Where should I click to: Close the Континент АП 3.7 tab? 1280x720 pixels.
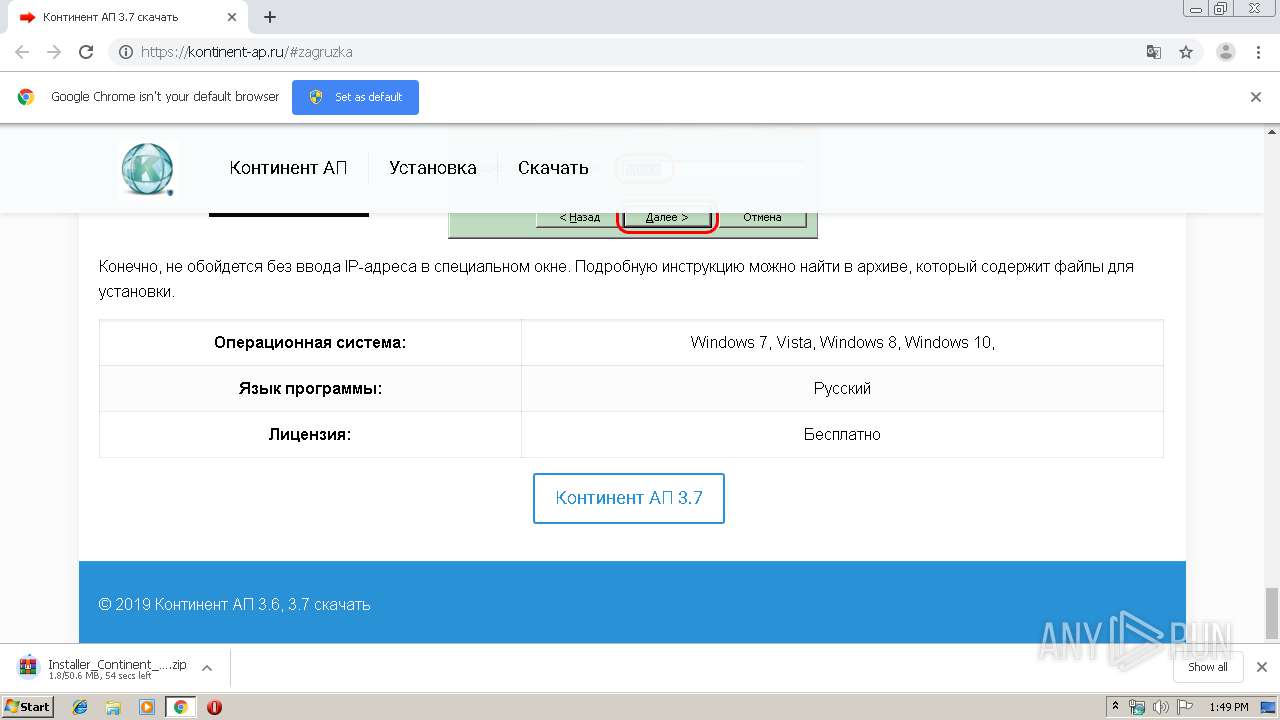(x=232, y=17)
